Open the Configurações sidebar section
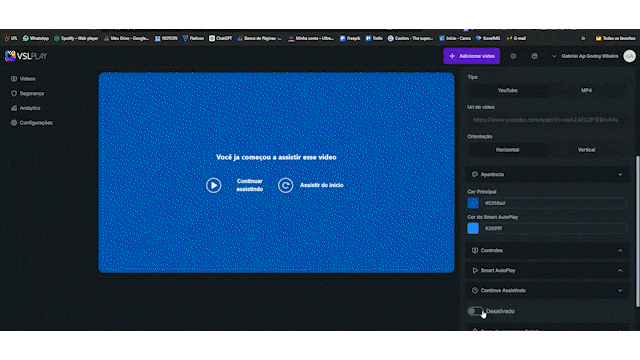This screenshot has height=360, width=640. tap(31, 123)
